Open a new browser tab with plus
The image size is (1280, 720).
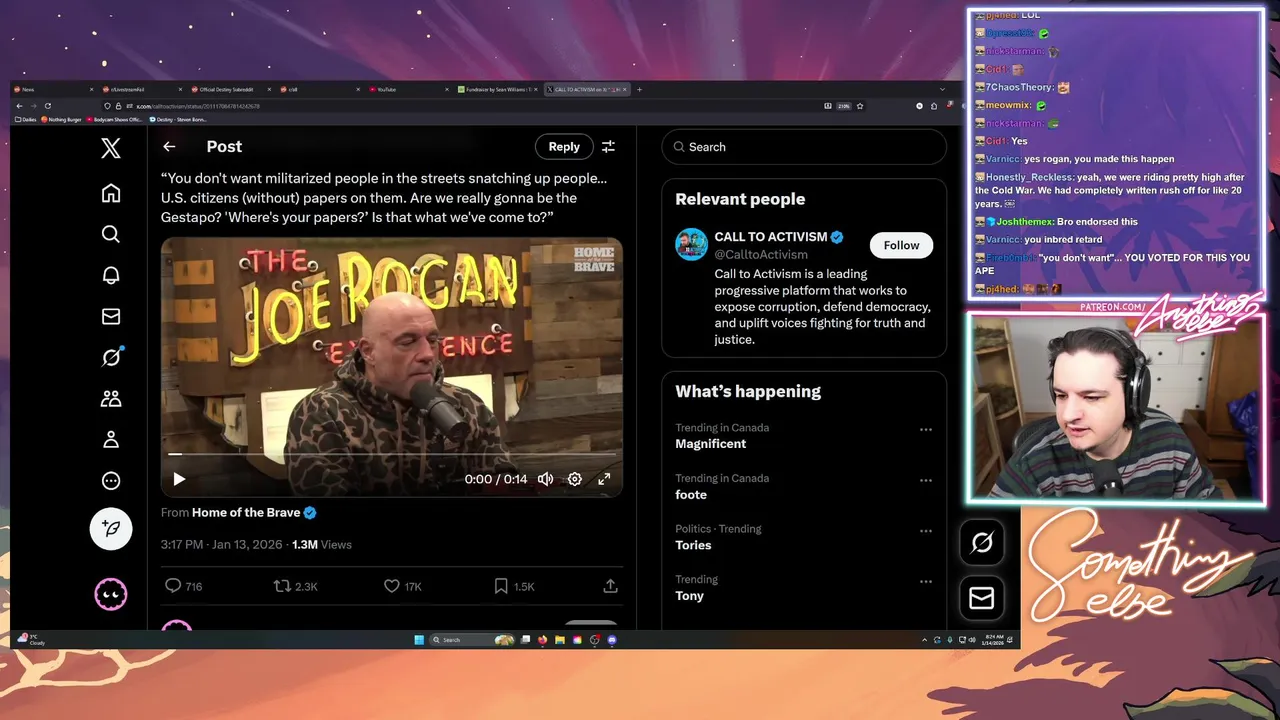click(x=640, y=89)
